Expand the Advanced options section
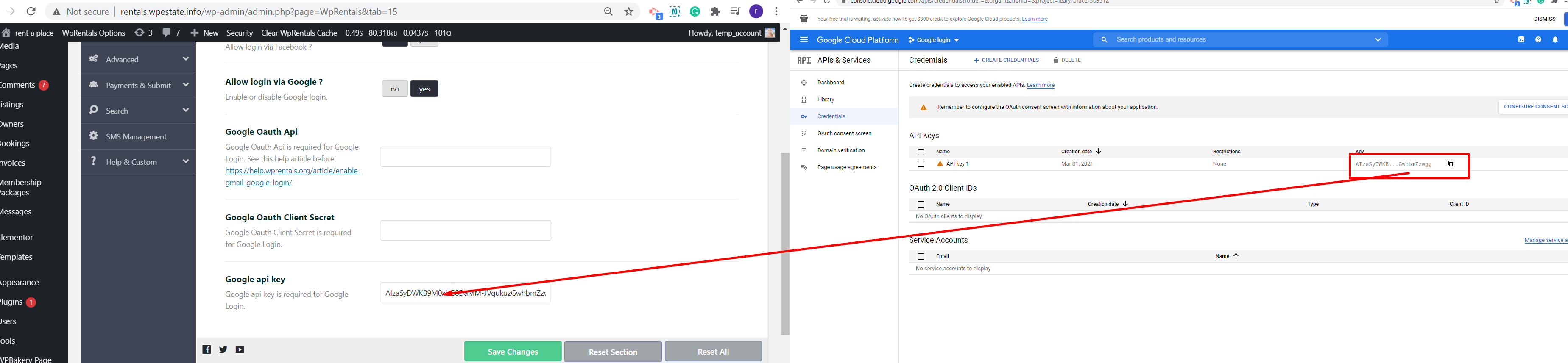The height and width of the screenshot is (363, 1568). 138,59
